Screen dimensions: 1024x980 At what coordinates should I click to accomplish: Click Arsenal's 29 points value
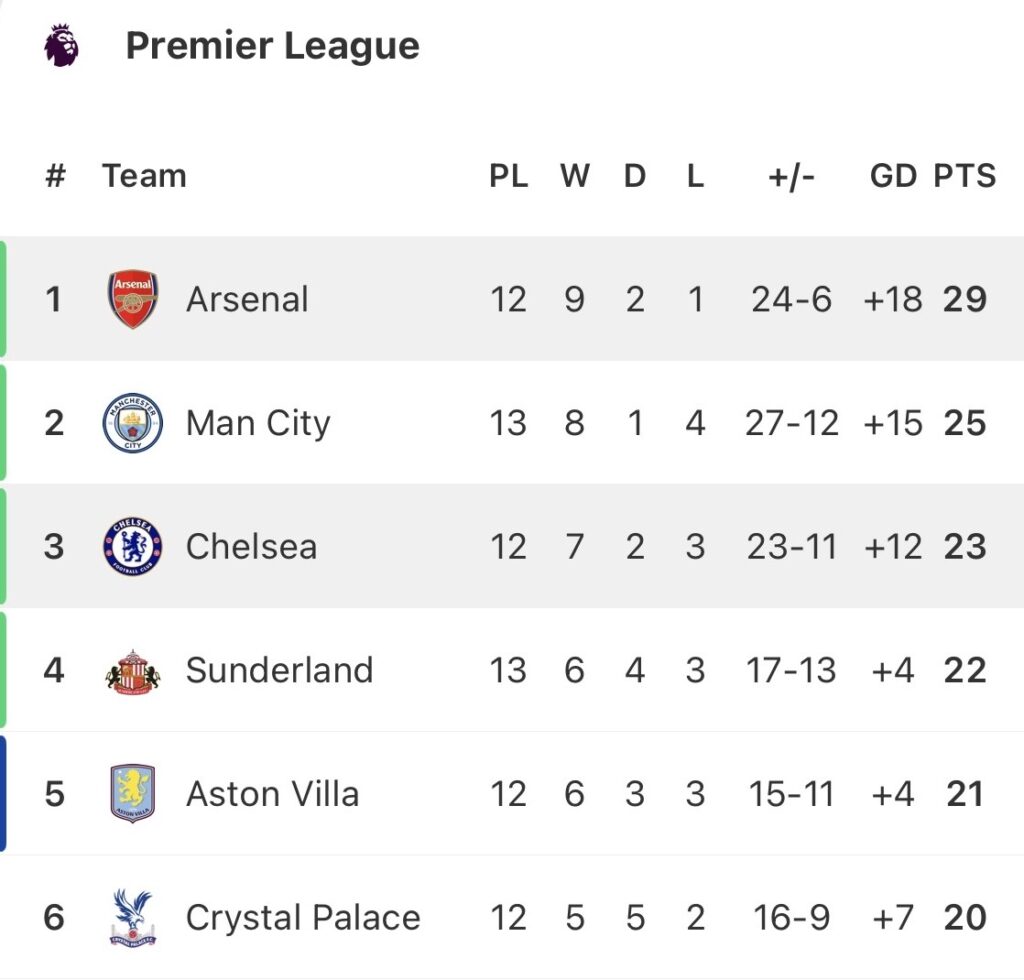click(965, 299)
